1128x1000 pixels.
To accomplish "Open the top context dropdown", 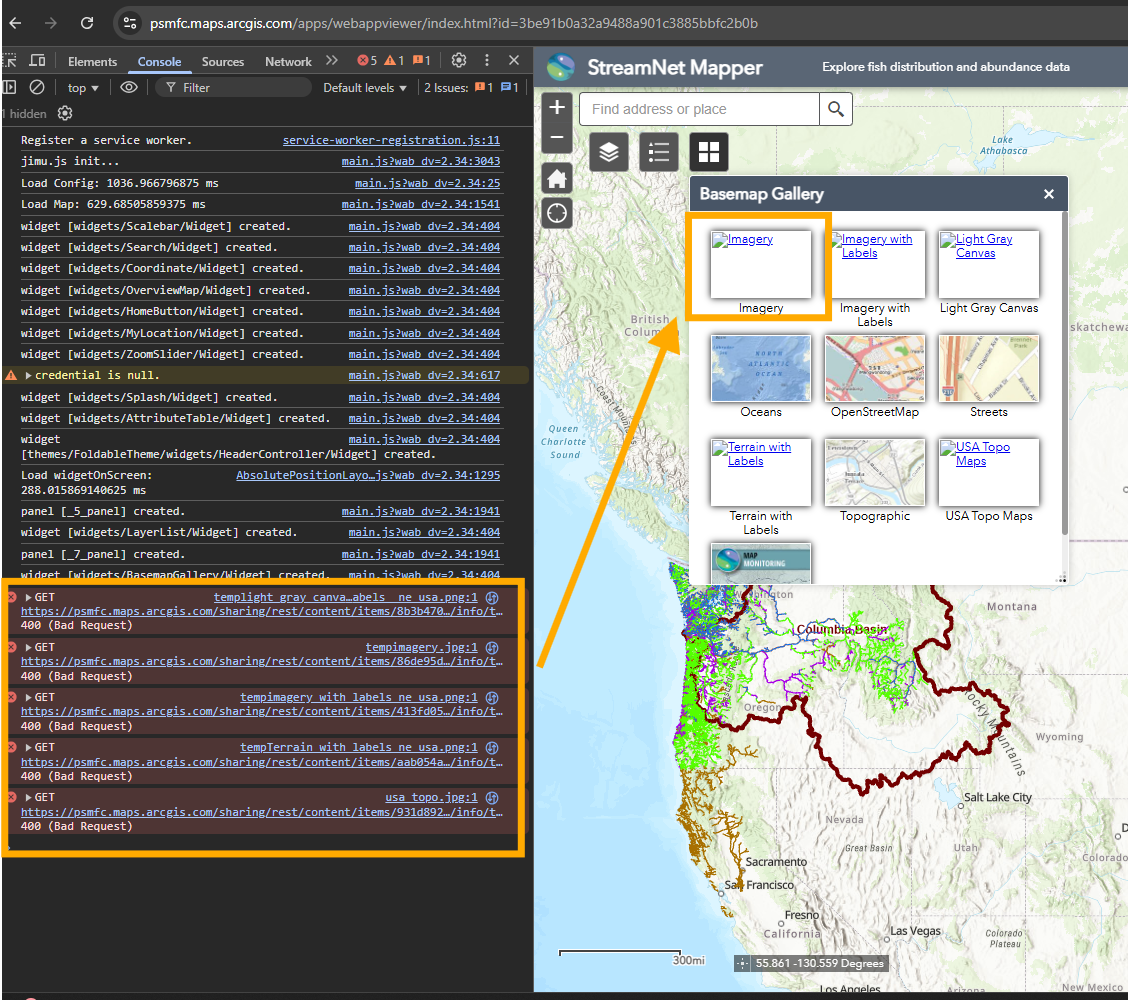I will click(83, 88).
